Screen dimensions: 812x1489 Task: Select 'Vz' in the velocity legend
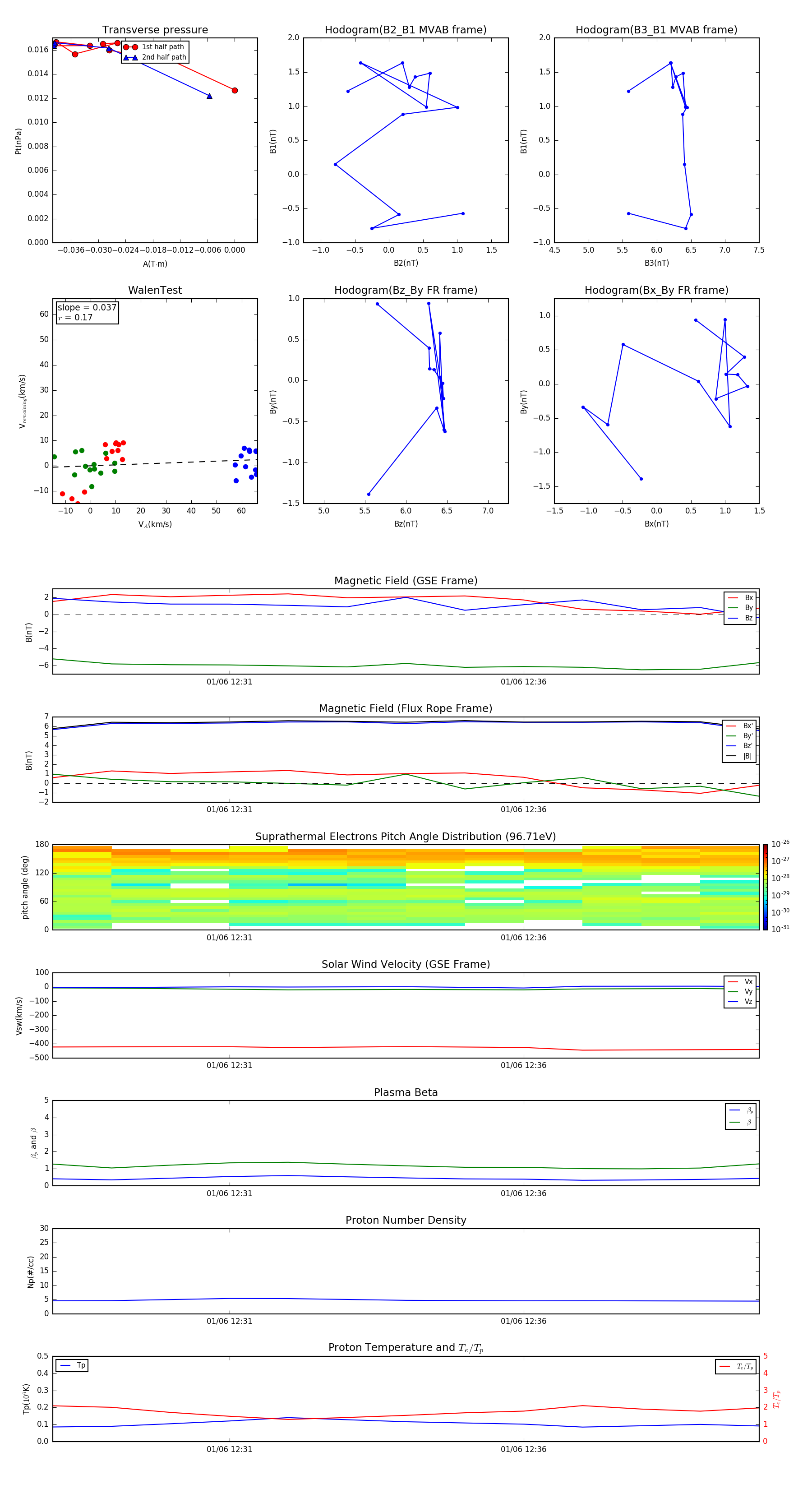740,1002
